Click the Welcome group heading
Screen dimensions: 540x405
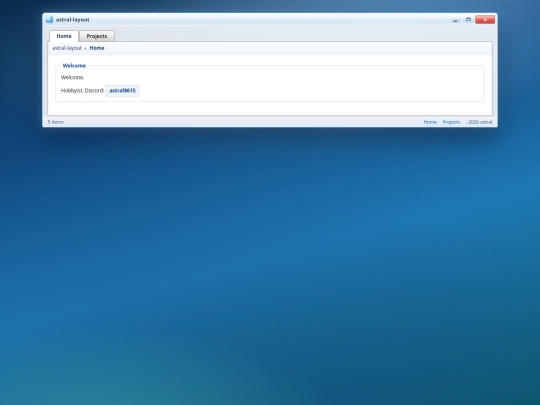[74, 66]
